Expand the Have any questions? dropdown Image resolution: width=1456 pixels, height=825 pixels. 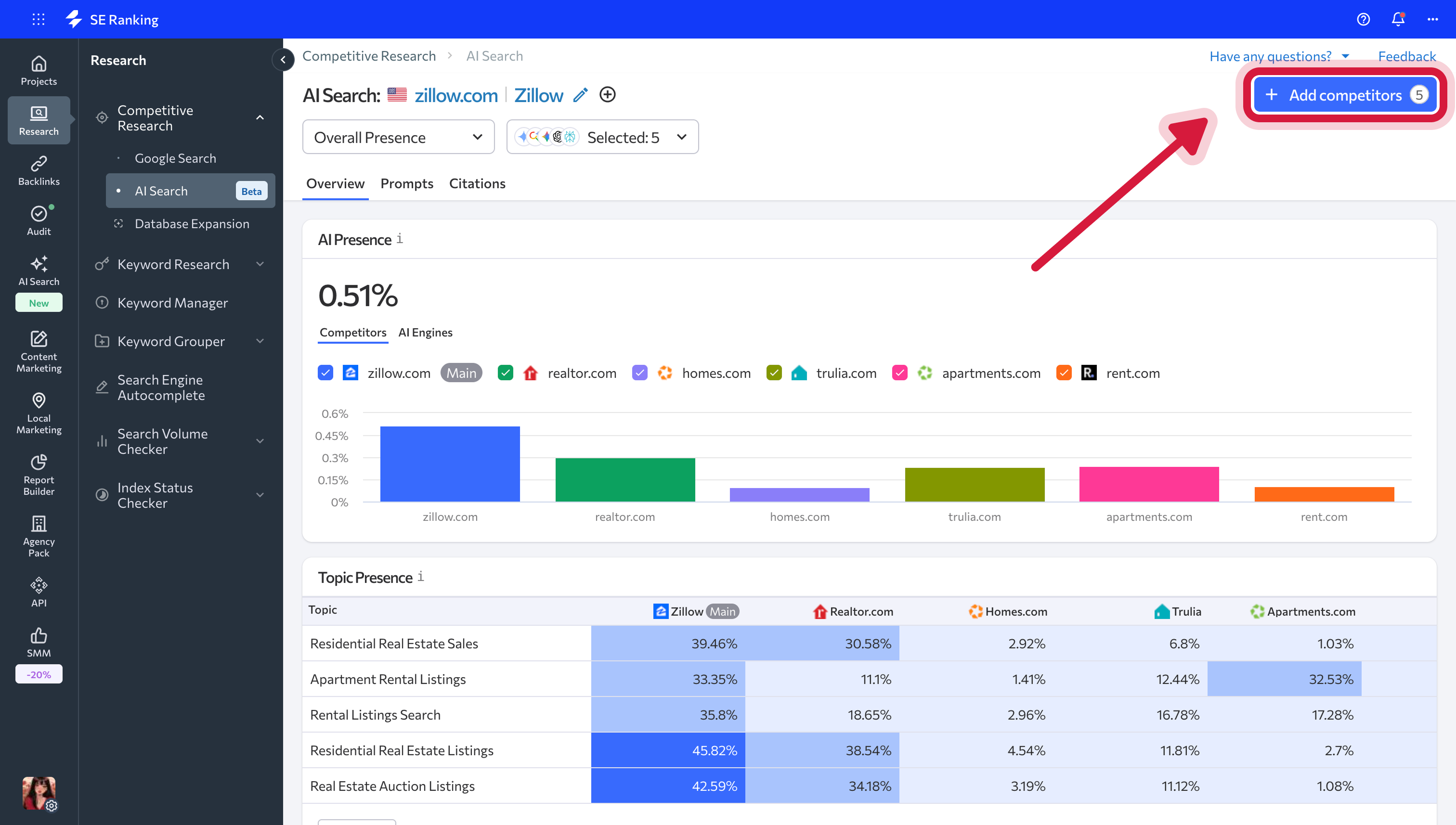tap(1280, 56)
